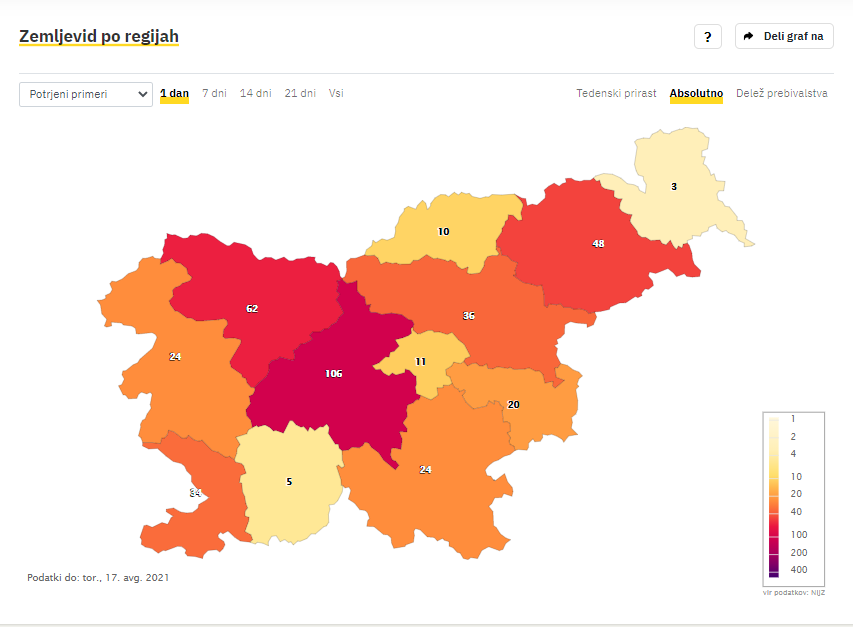Expand the dropdown chevron arrow

143,94
